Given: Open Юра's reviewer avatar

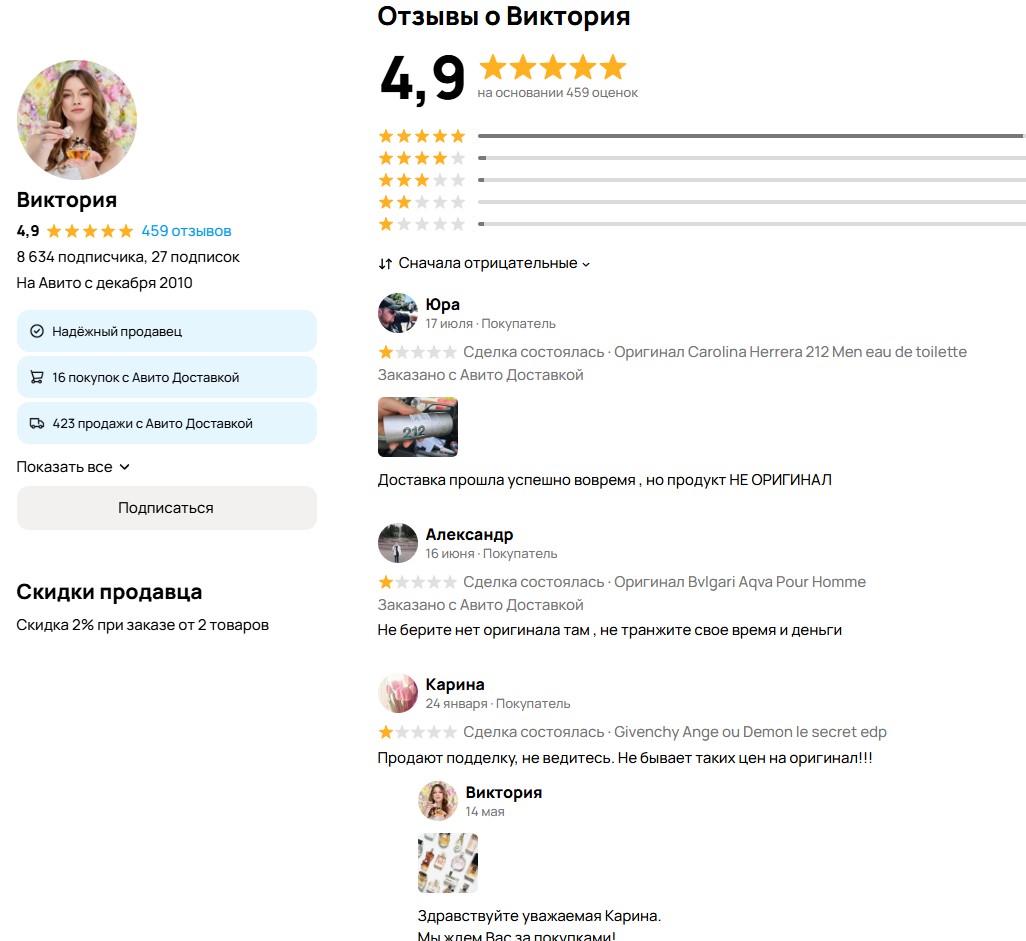Looking at the screenshot, I should 398,313.
